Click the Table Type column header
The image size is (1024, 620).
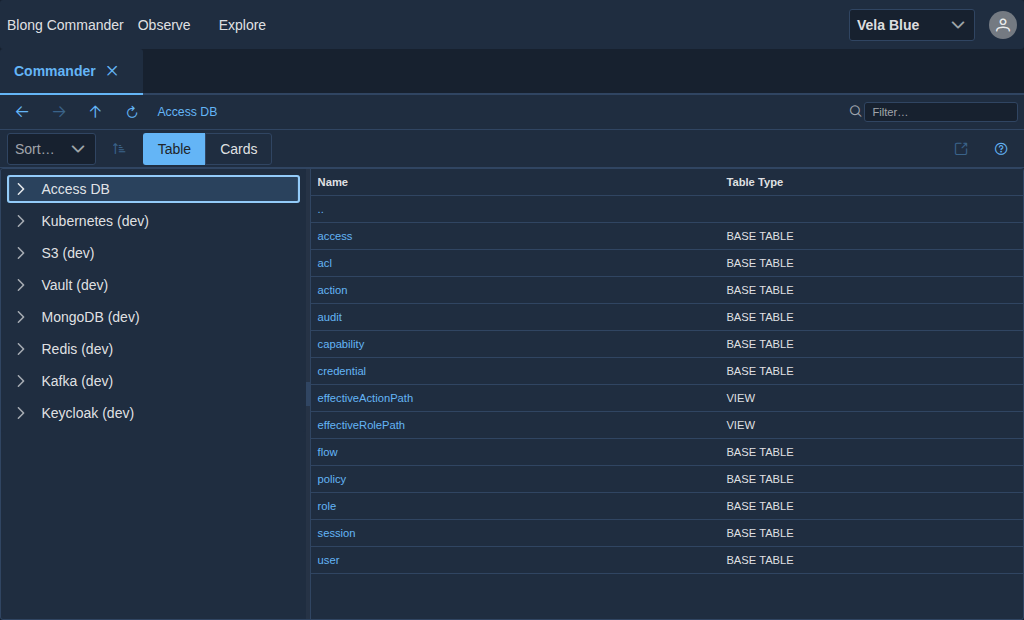(754, 182)
